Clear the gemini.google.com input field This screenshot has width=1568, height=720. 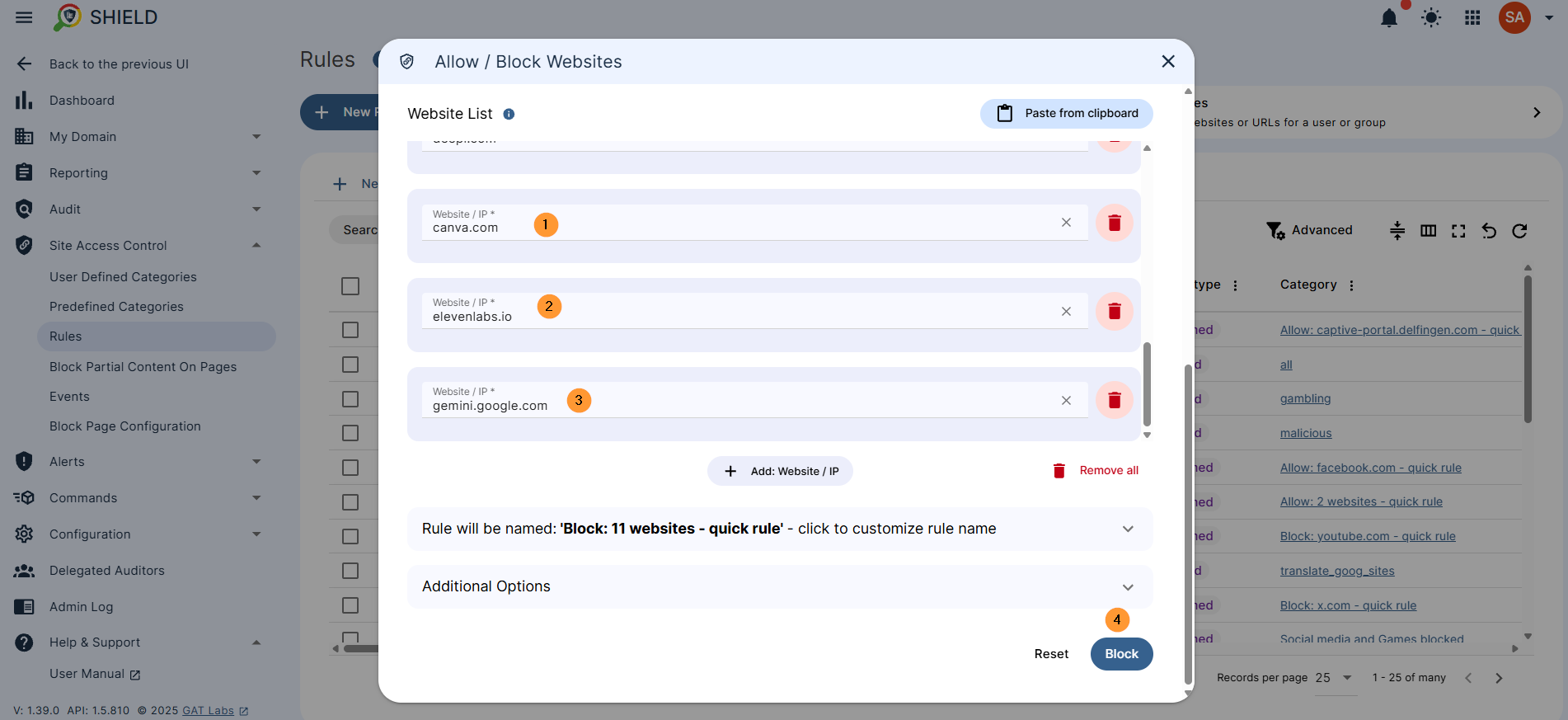[x=1066, y=400]
